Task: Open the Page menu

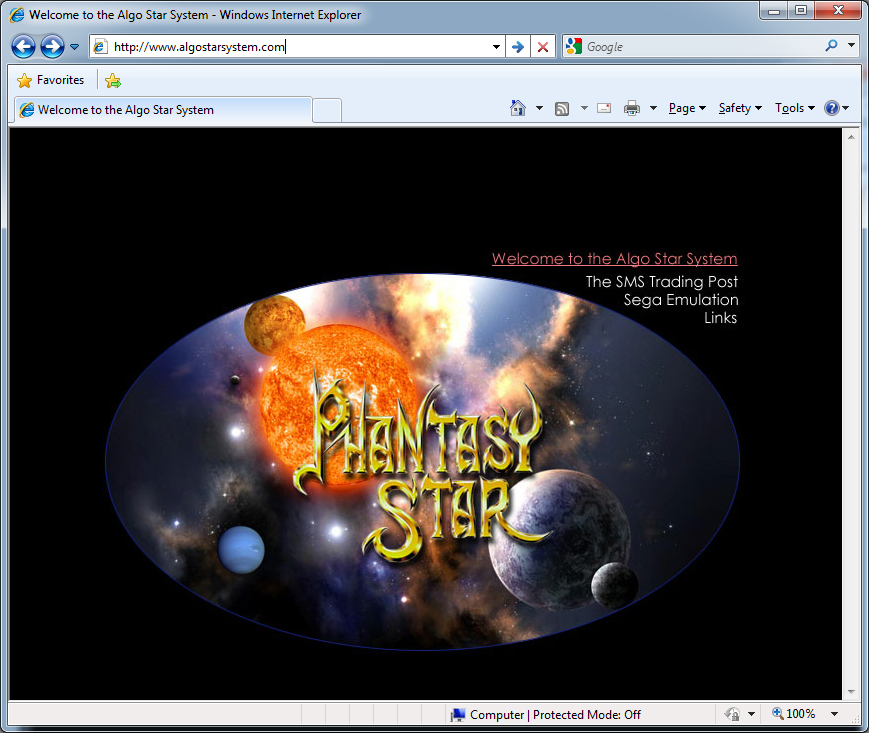Action: click(687, 108)
